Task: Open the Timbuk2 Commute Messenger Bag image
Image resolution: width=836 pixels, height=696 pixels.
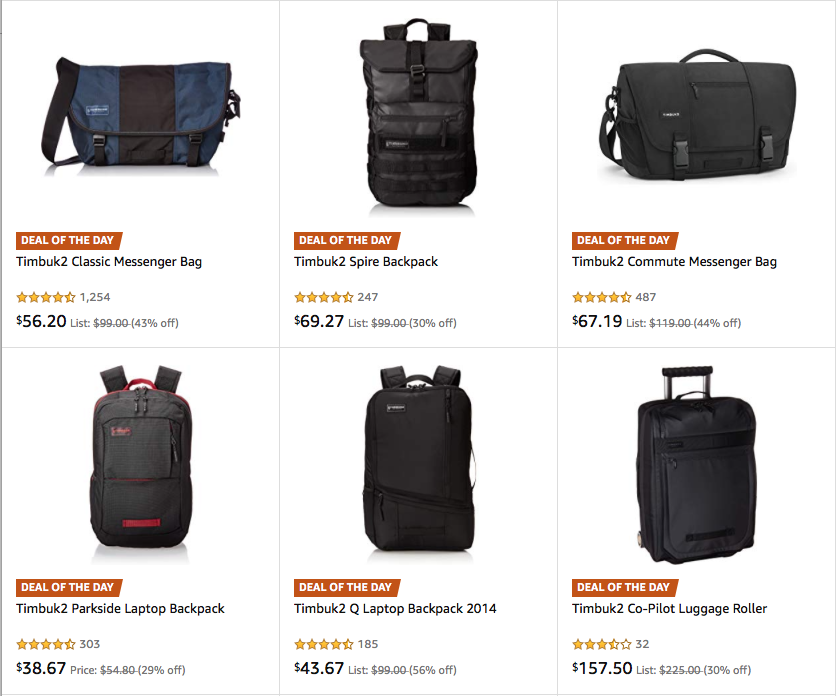Action: click(697, 115)
